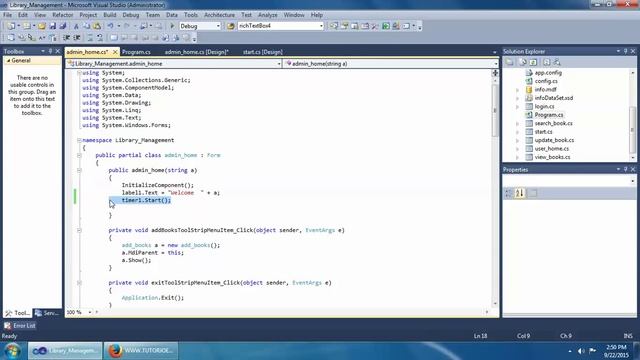Collapse the using directives code block
Screen dimensions: 640x360
click(79, 73)
